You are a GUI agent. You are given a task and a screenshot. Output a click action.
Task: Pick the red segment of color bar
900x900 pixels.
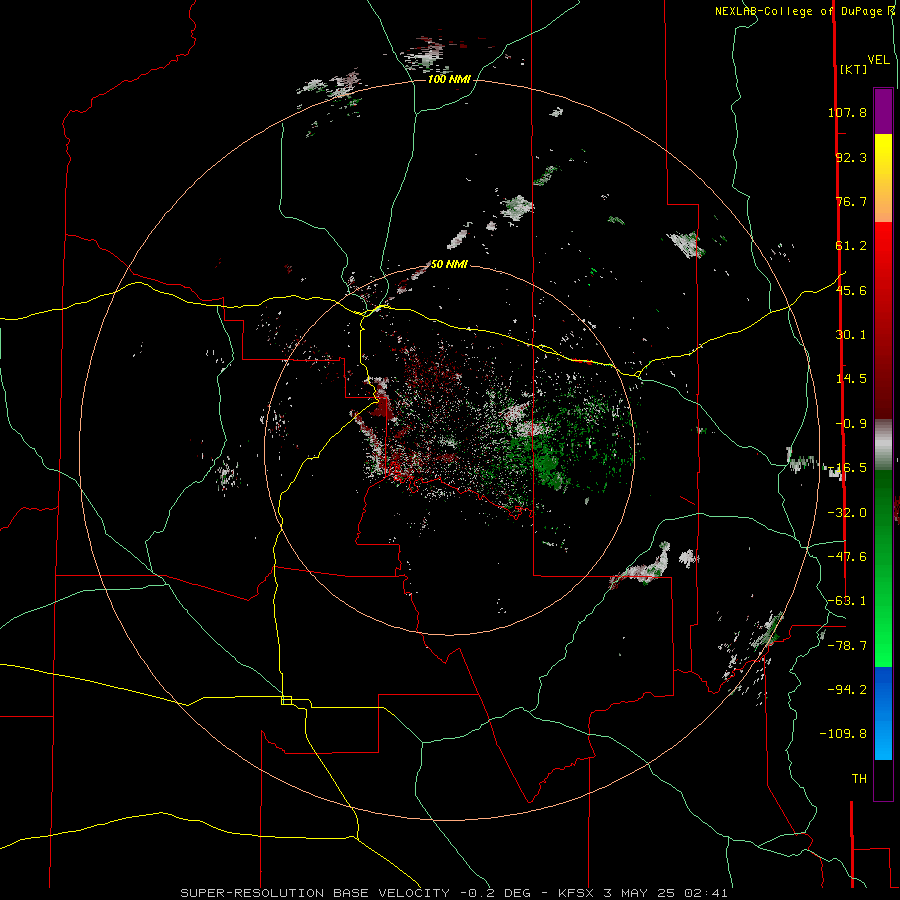(x=883, y=320)
